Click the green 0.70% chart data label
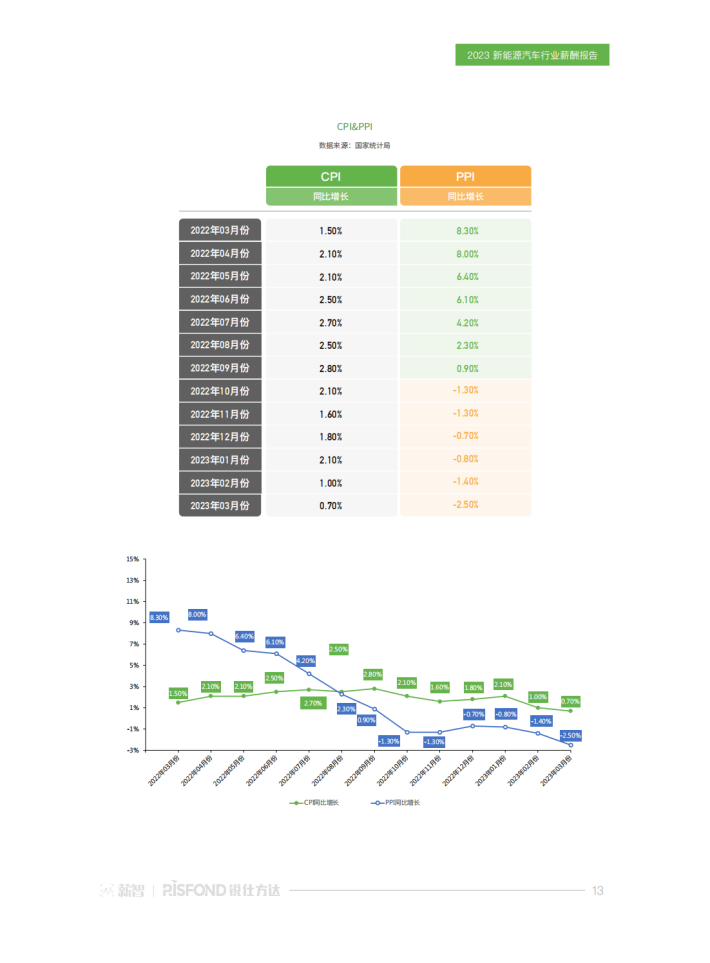710x963 pixels. point(571,701)
